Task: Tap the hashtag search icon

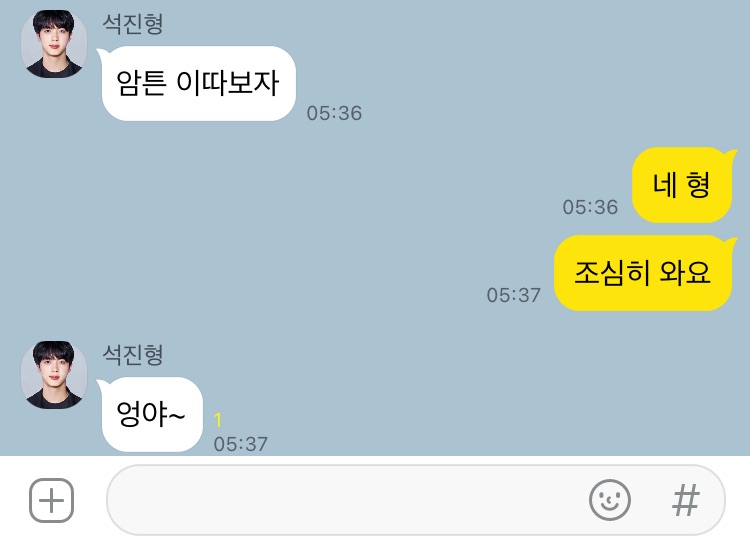Action: 686,500
